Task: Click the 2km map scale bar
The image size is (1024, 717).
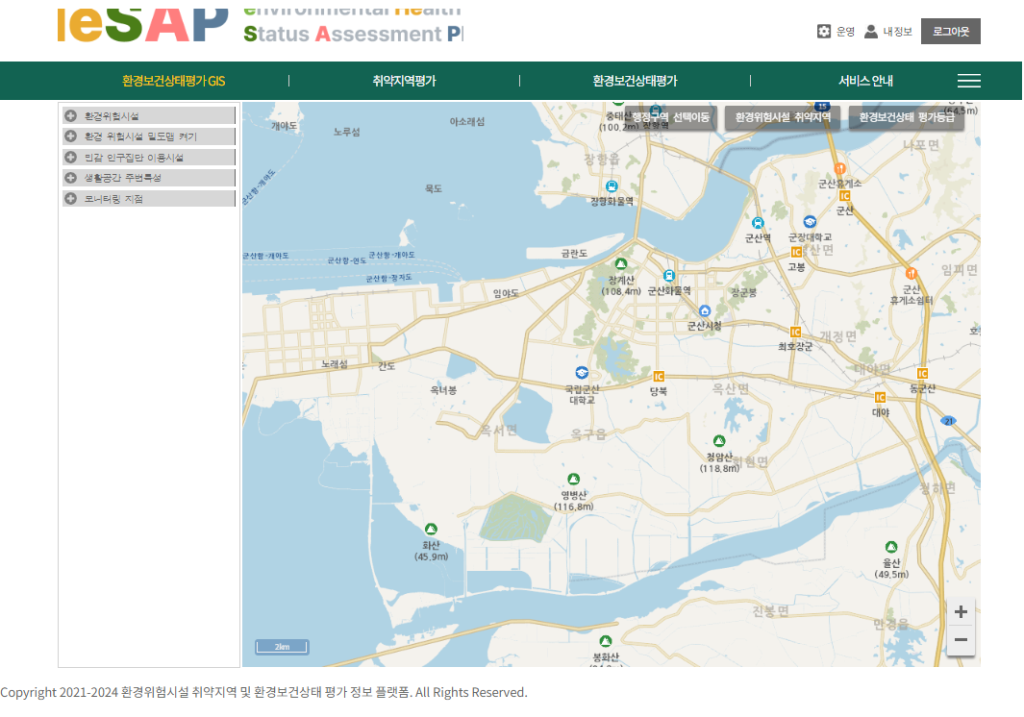Action: (x=281, y=646)
